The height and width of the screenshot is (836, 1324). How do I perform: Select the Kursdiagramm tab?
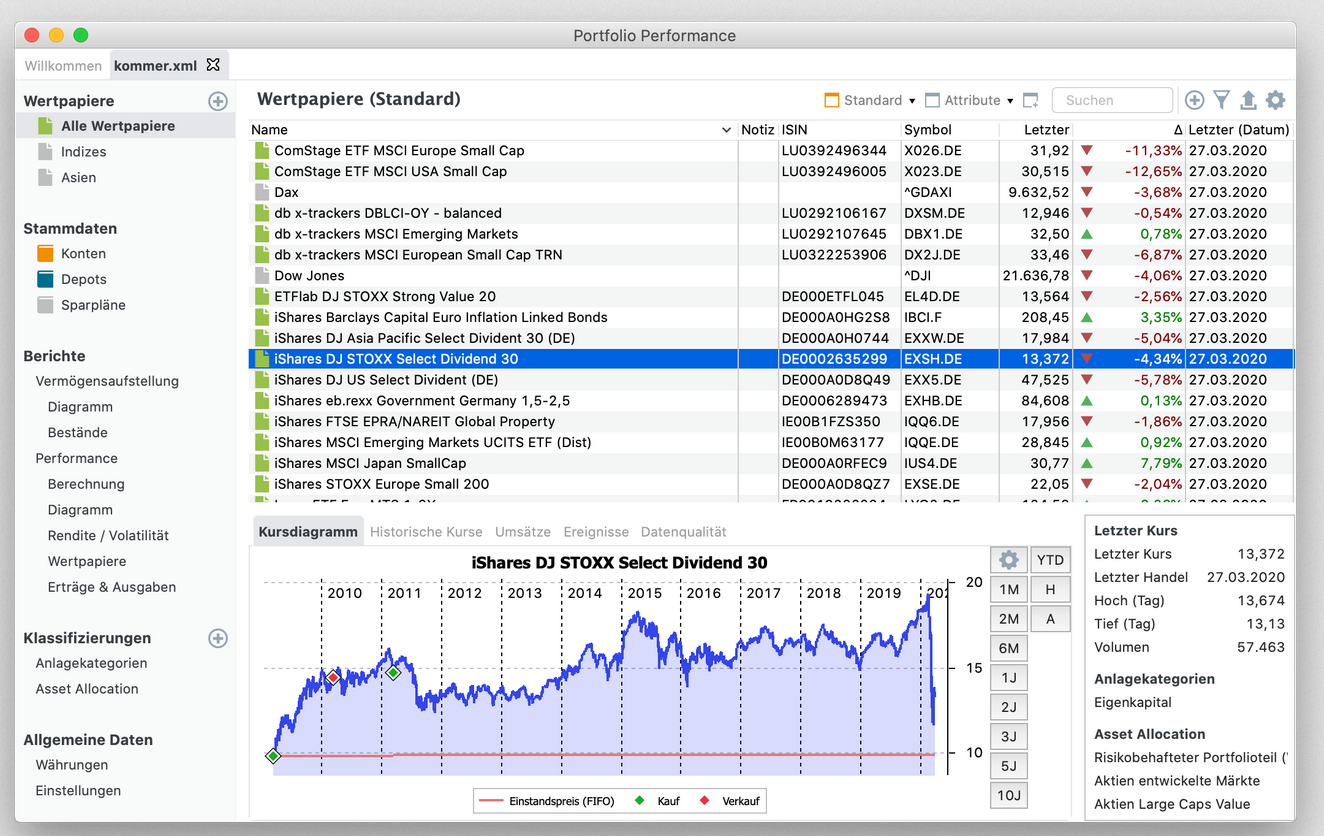(x=308, y=532)
